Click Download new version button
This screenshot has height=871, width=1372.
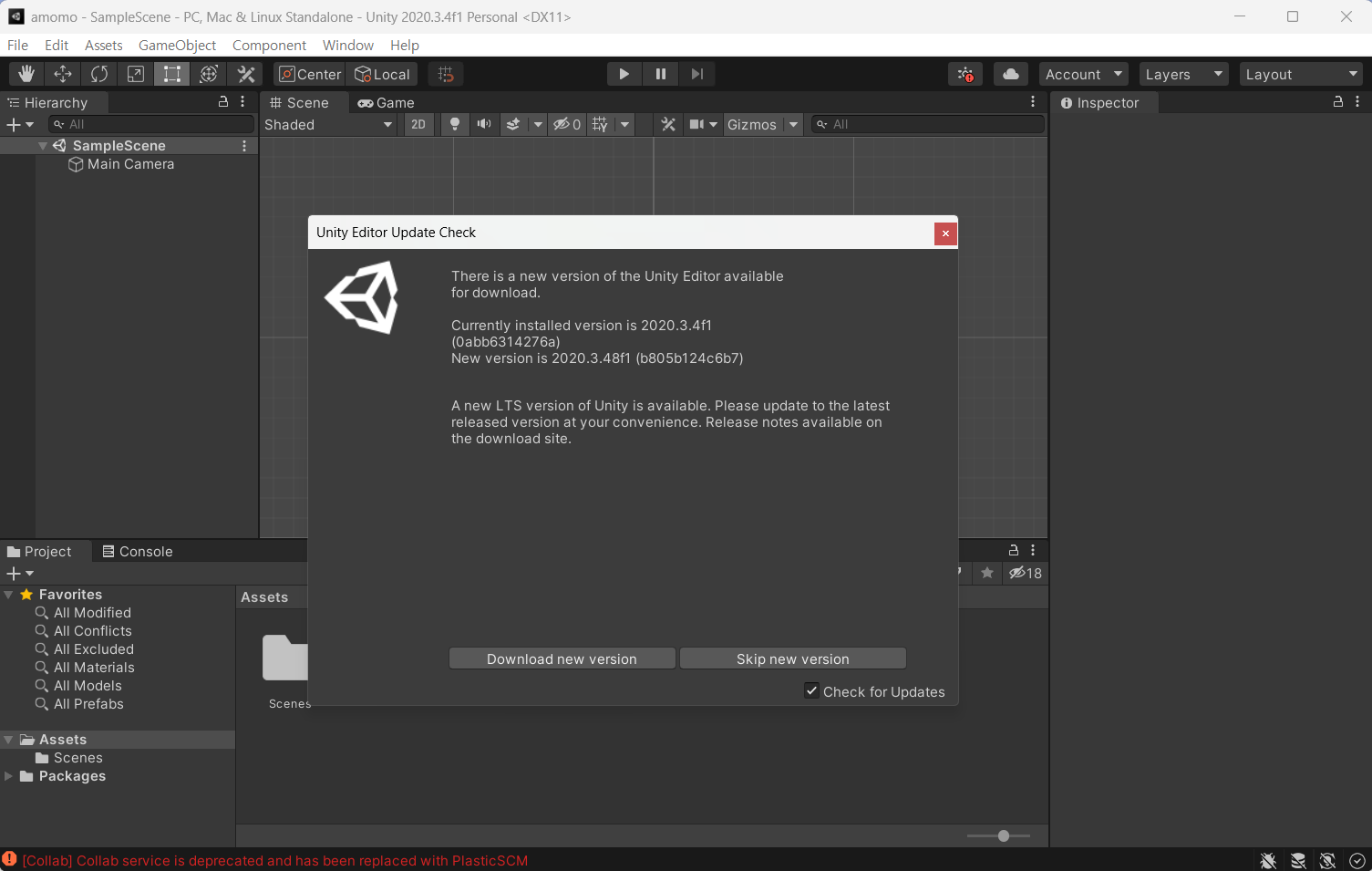(x=562, y=658)
